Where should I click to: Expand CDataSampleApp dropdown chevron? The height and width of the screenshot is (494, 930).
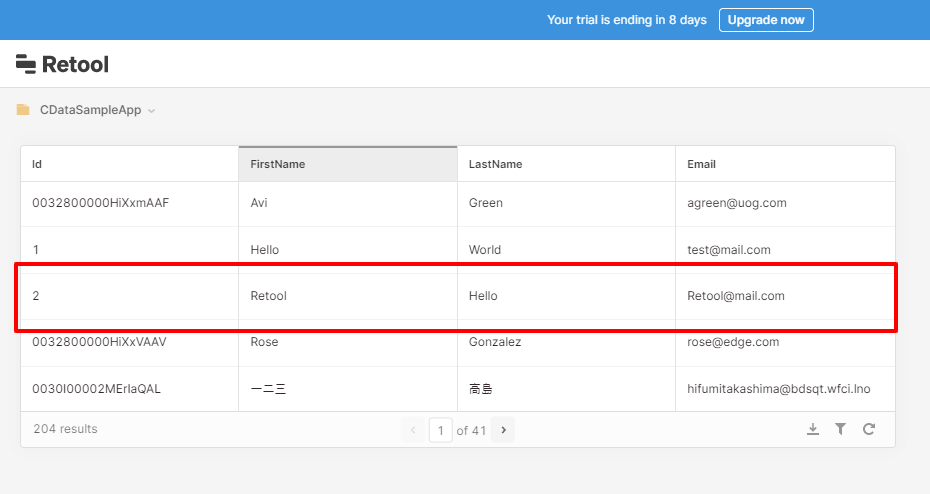coord(152,111)
